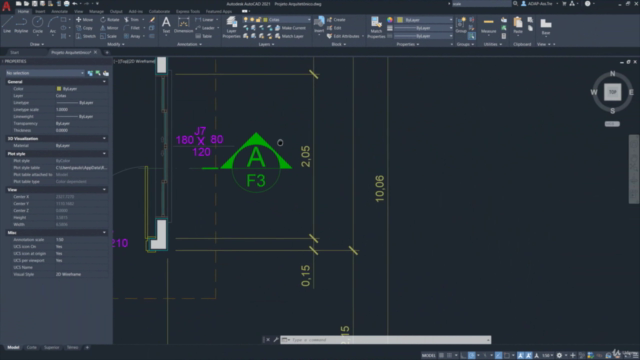Activate the Scale command
Image resolution: width=640 pixels, height=360 pixels.
(x=109, y=36)
